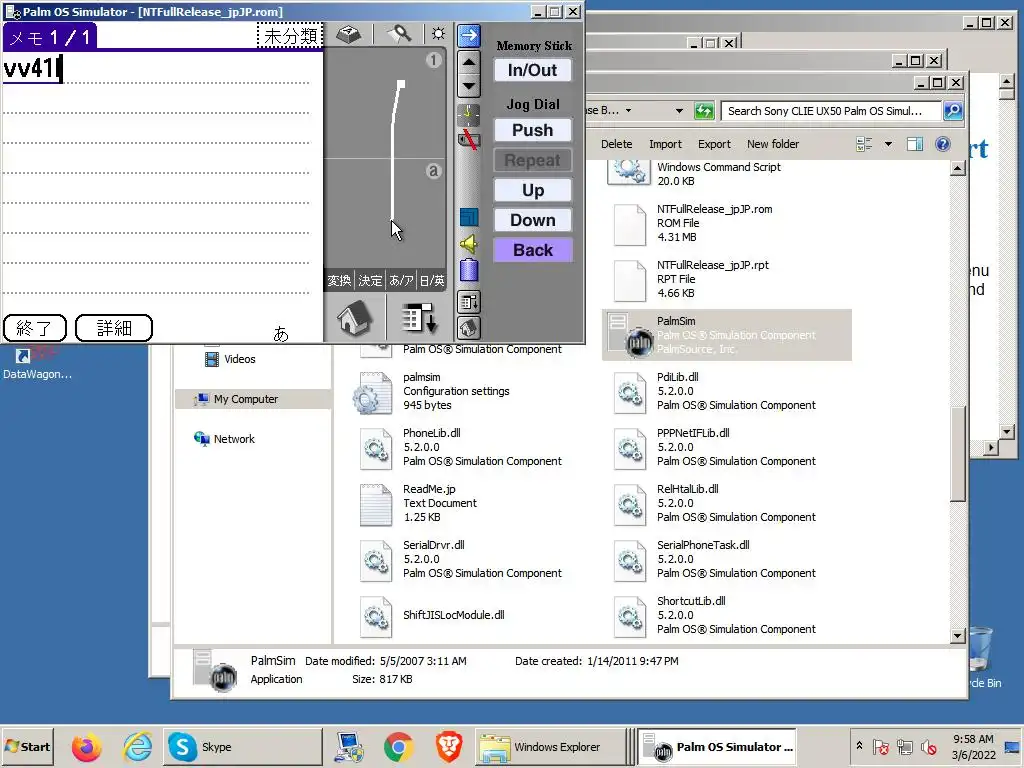Click the Explorer search box
This screenshot has height=768, width=1024.
click(831, 111)
